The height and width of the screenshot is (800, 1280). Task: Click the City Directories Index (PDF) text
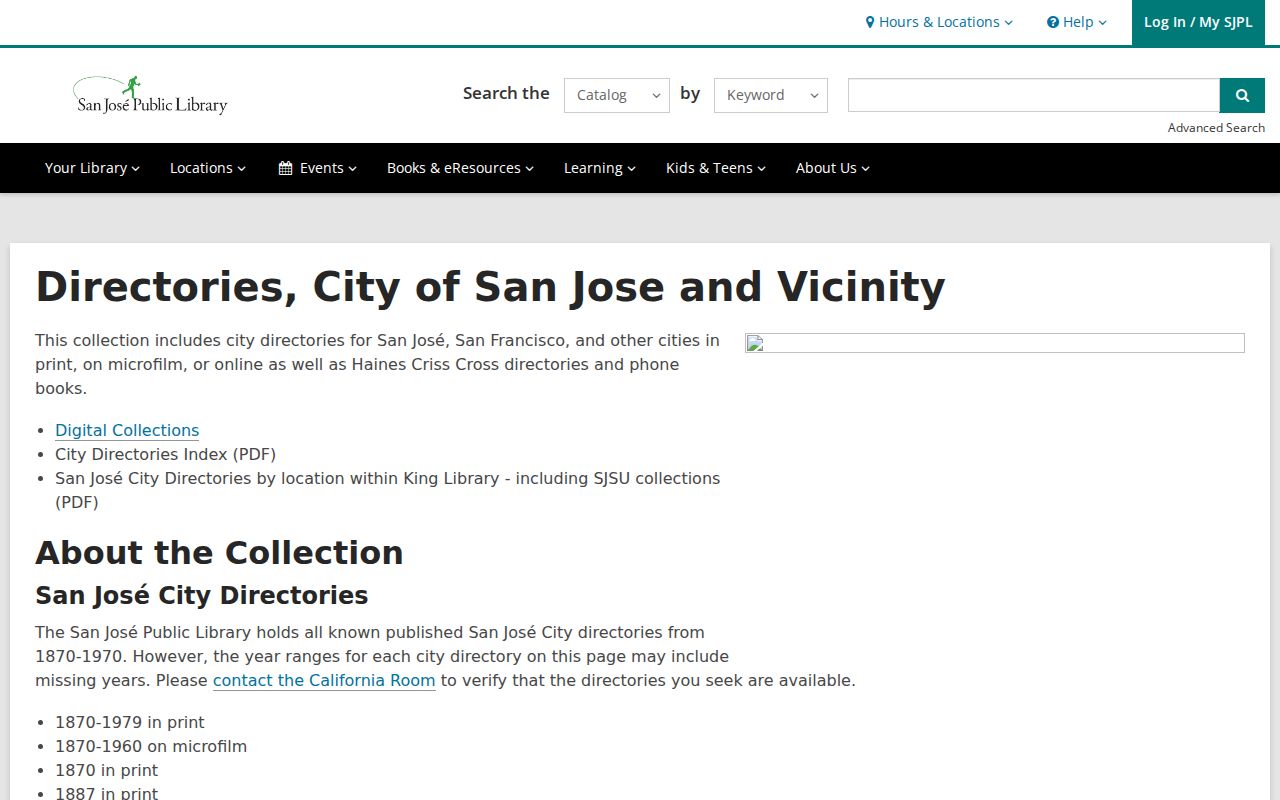click(166, 454)
